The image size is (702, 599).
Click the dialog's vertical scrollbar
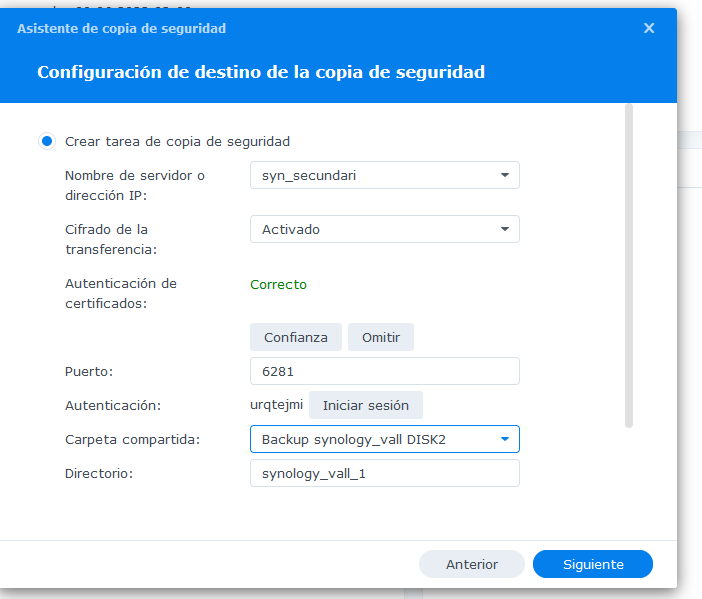pos(628,265)
